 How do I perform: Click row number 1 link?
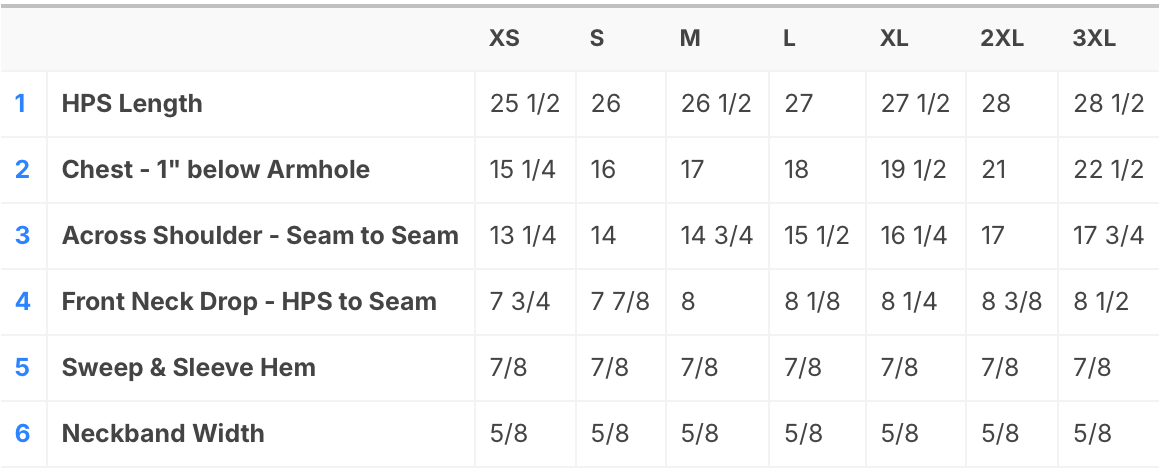click(x=21, y=104)
